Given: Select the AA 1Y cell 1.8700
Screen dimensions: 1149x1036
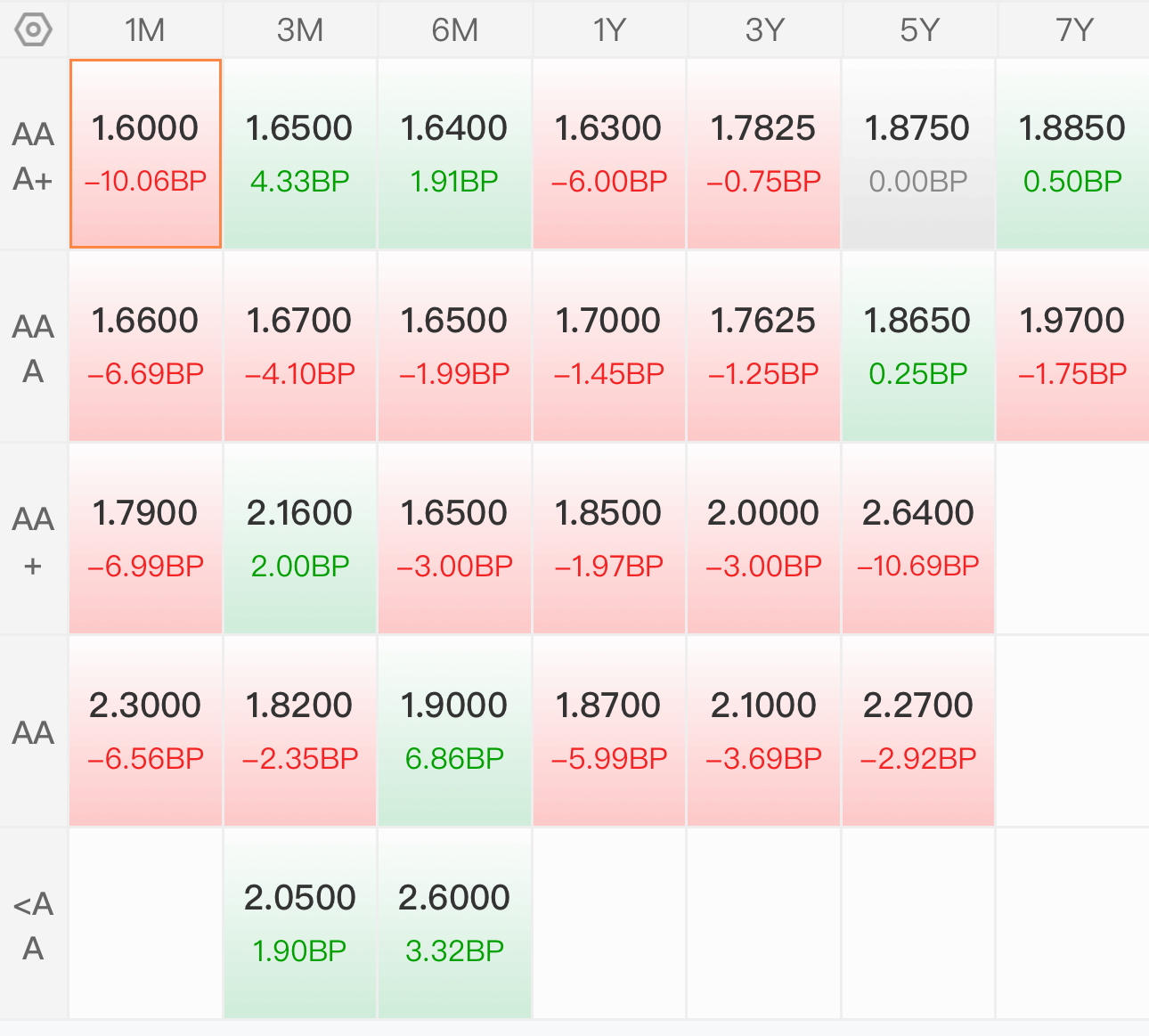Looking at the screenshot, I should point(609,731).
